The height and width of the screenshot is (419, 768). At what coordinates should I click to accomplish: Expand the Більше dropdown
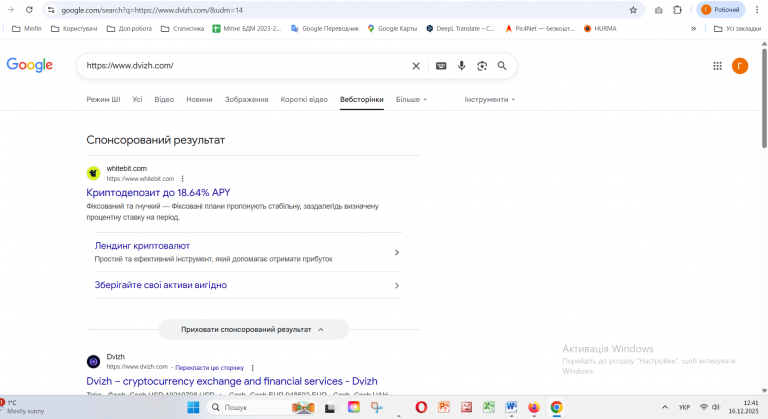[411, 99]
